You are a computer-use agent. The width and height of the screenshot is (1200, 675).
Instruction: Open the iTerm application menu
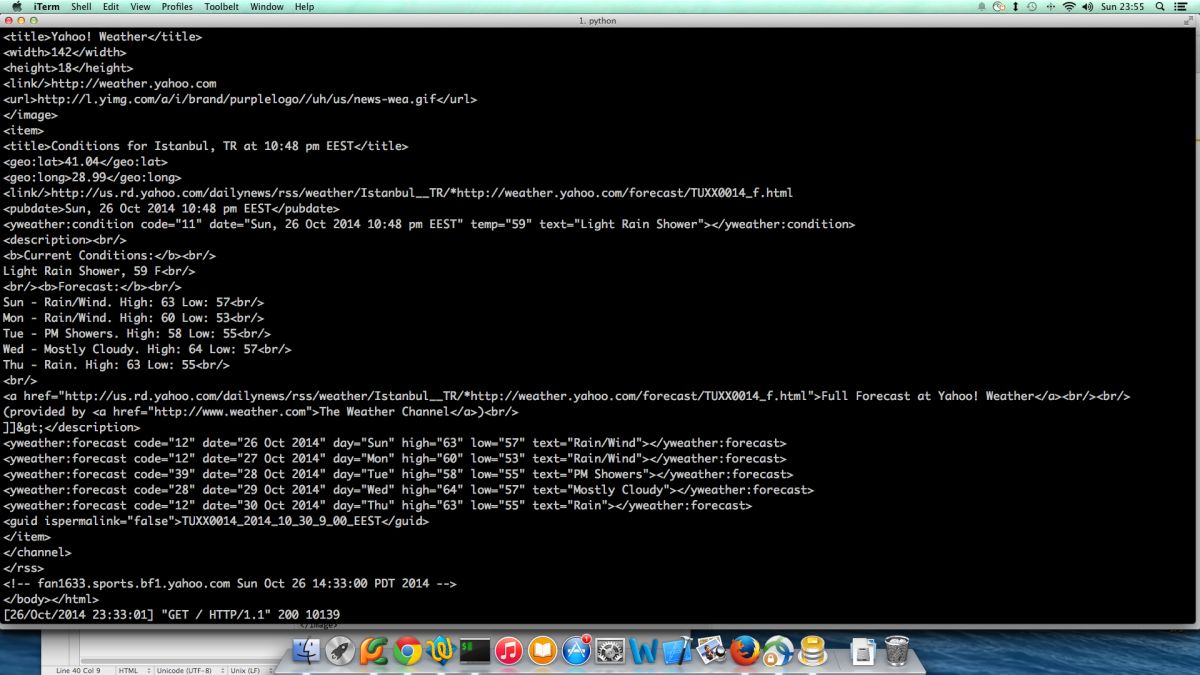pyautogui.click(x=47, y=6)
